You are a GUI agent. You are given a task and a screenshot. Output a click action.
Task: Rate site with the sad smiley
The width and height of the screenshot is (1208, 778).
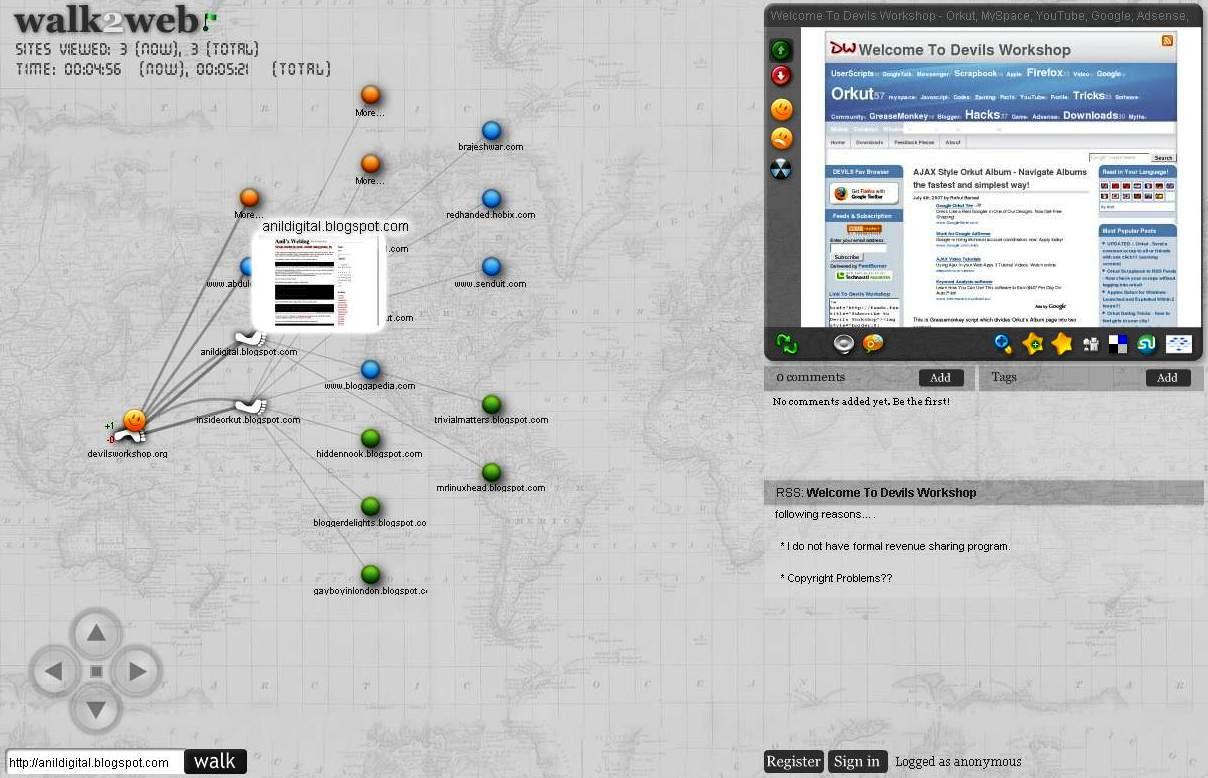click(781, 139)
